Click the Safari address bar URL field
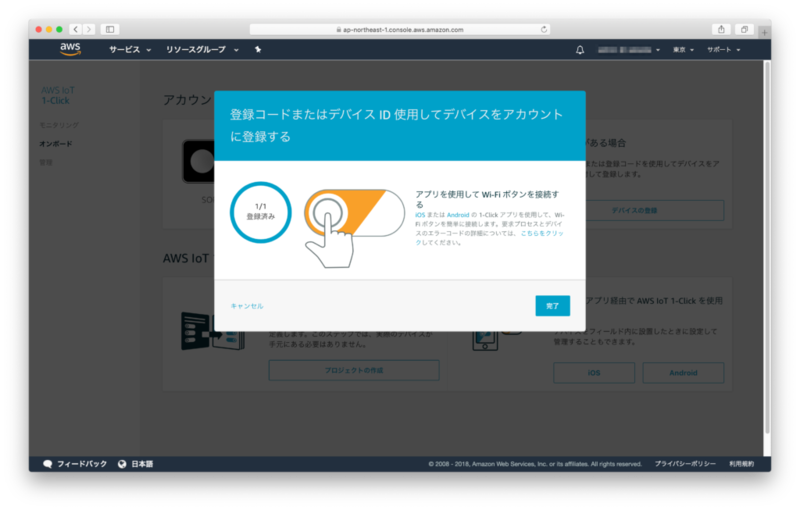 [399, 30]
